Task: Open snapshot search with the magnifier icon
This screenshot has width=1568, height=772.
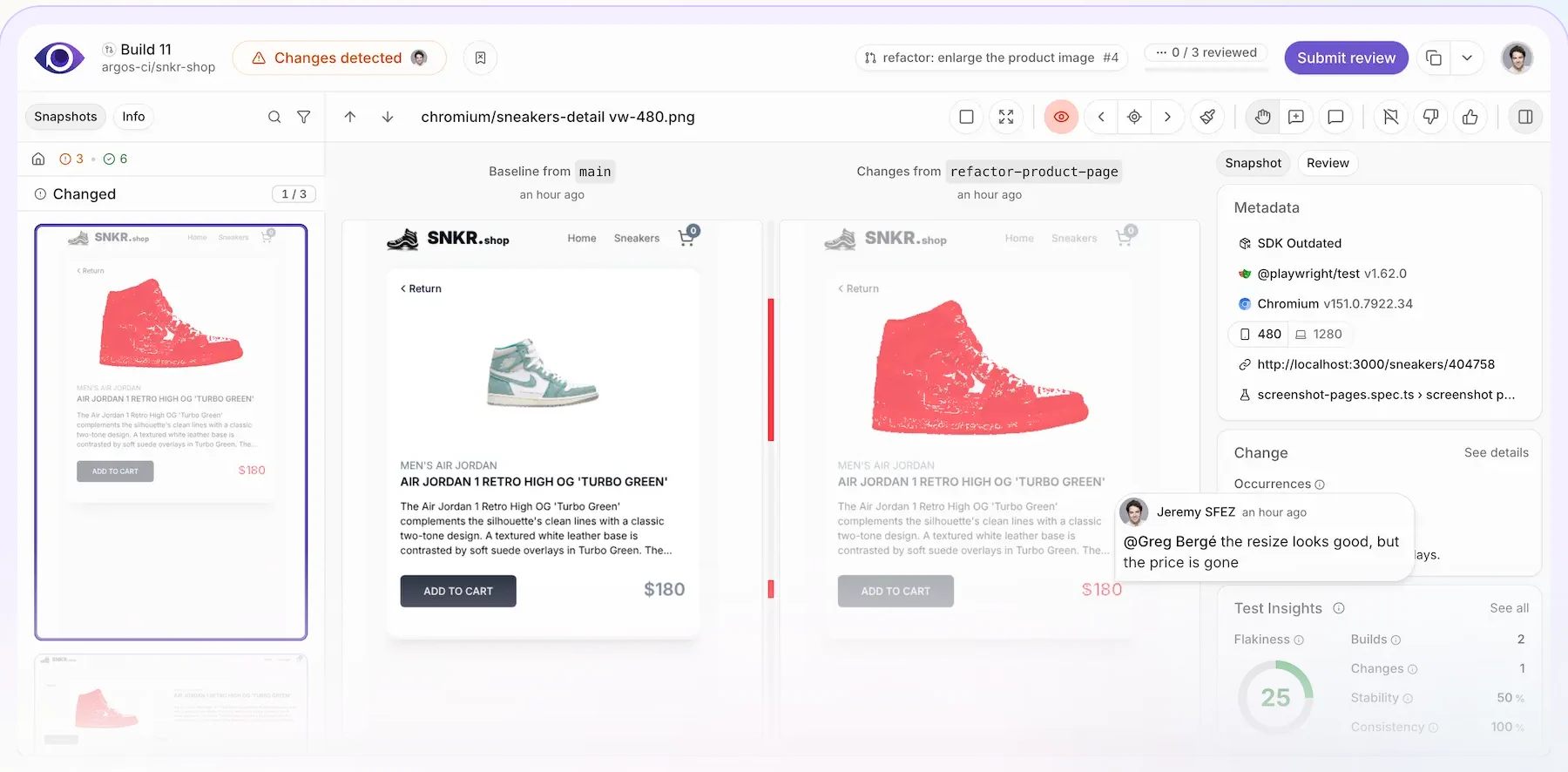Action: click(274, 117)
